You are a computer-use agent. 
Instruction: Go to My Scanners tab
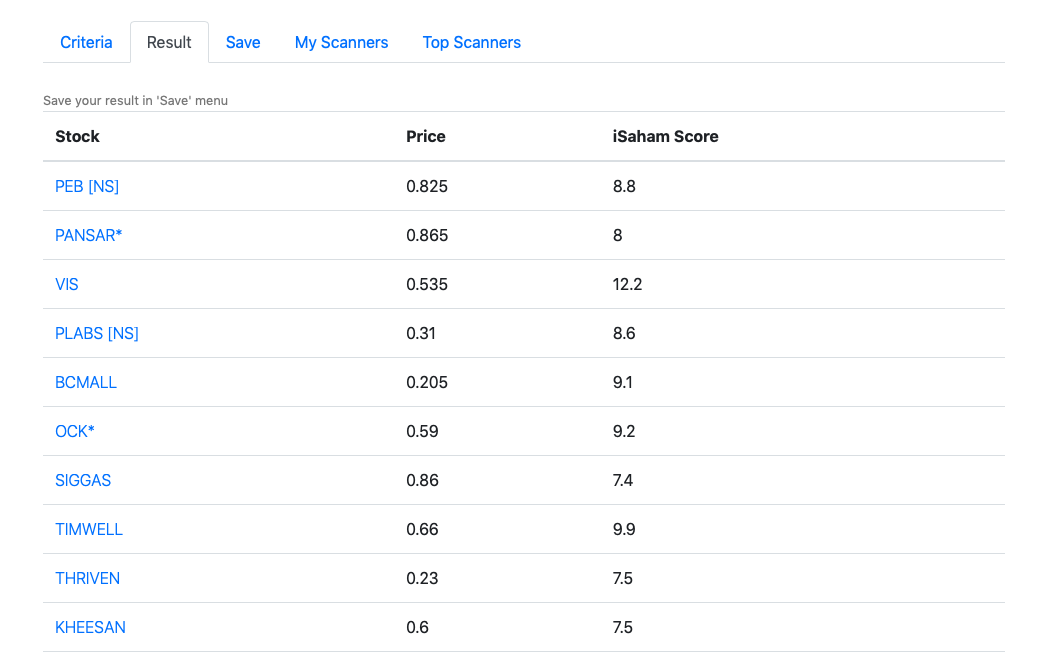click(341, 43)
